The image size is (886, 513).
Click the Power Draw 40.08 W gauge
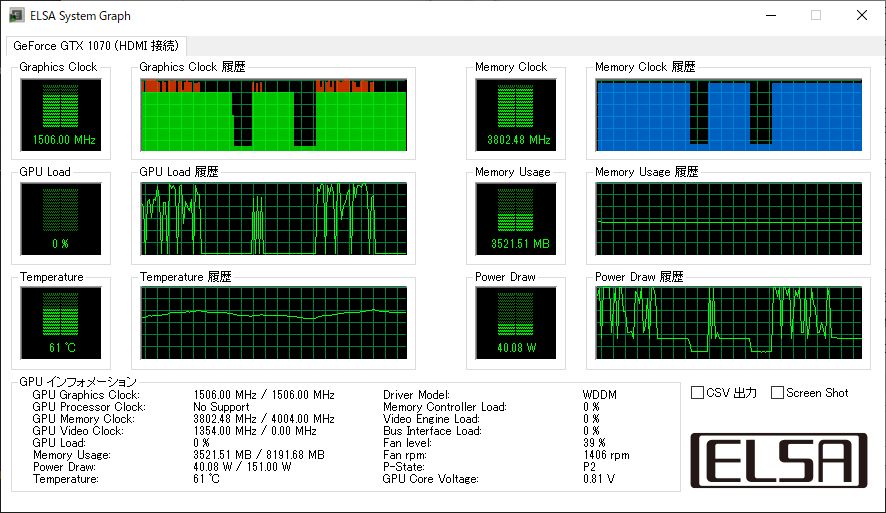pos(516,323)
